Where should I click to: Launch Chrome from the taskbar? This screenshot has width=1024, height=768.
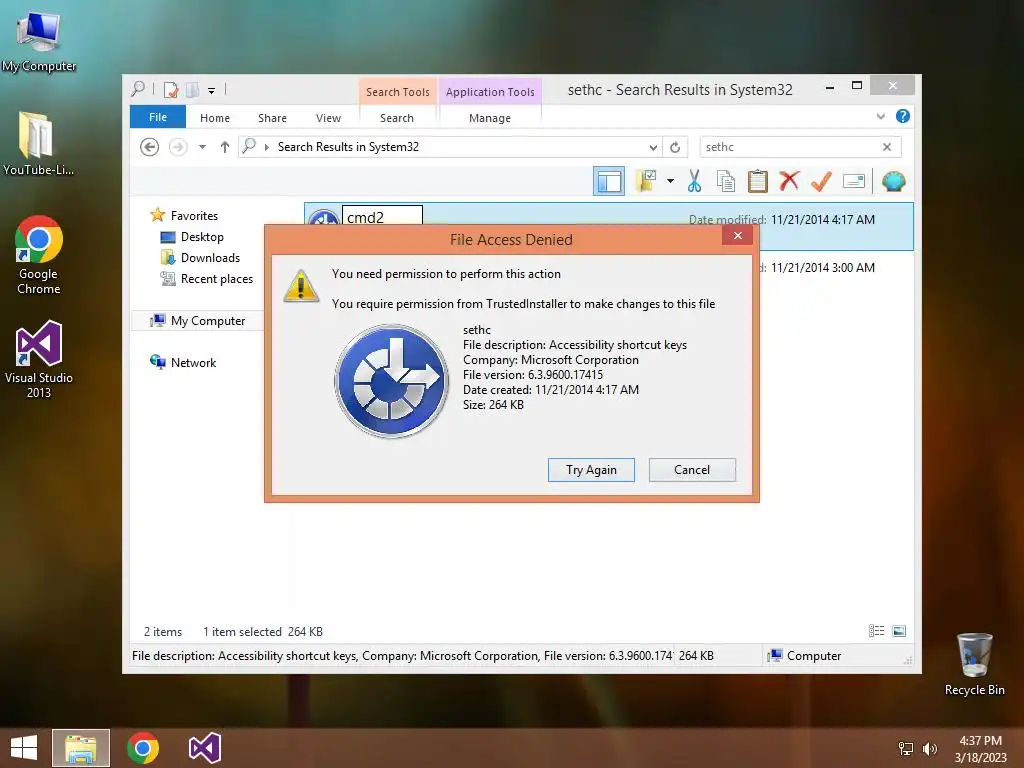tap(143, 748)
